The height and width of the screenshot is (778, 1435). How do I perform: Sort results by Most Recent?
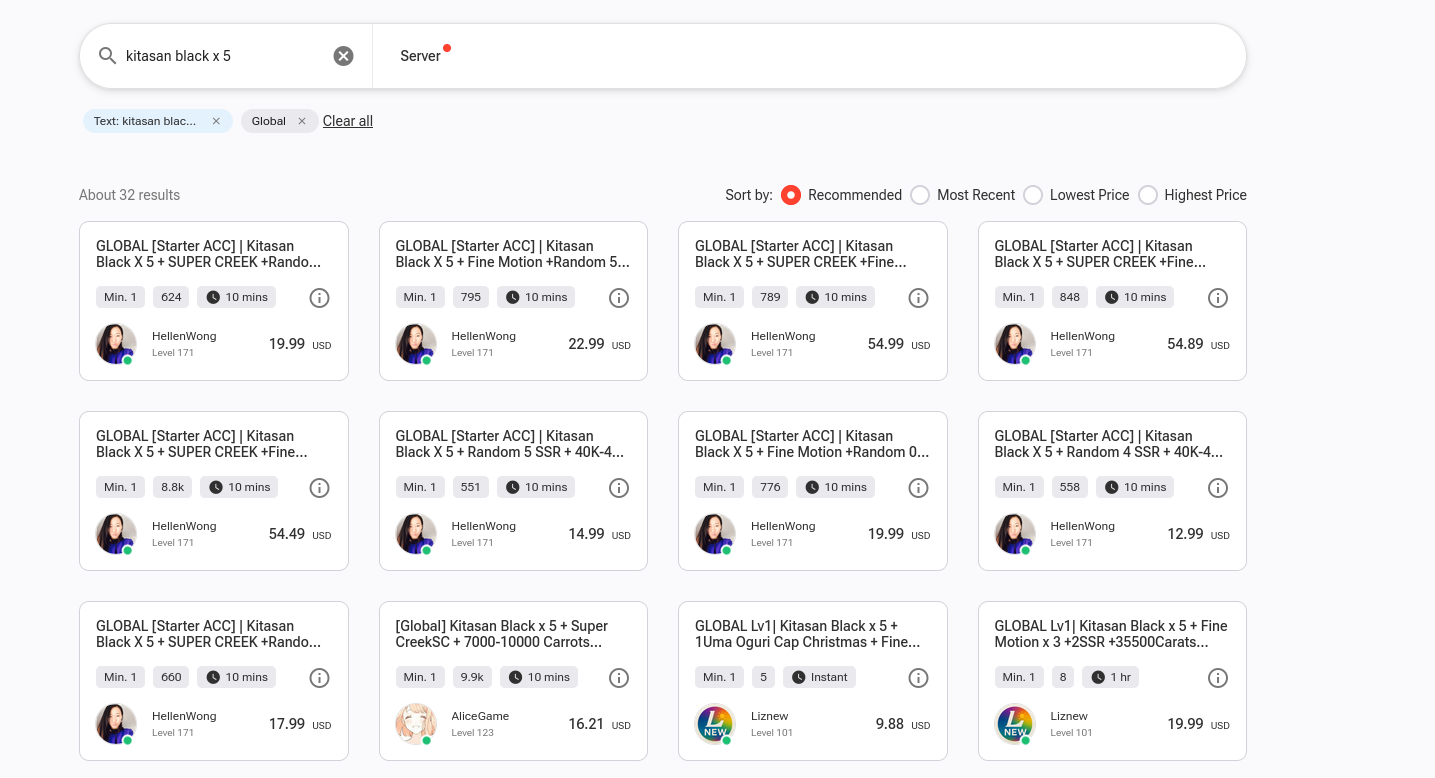(920, 195)
